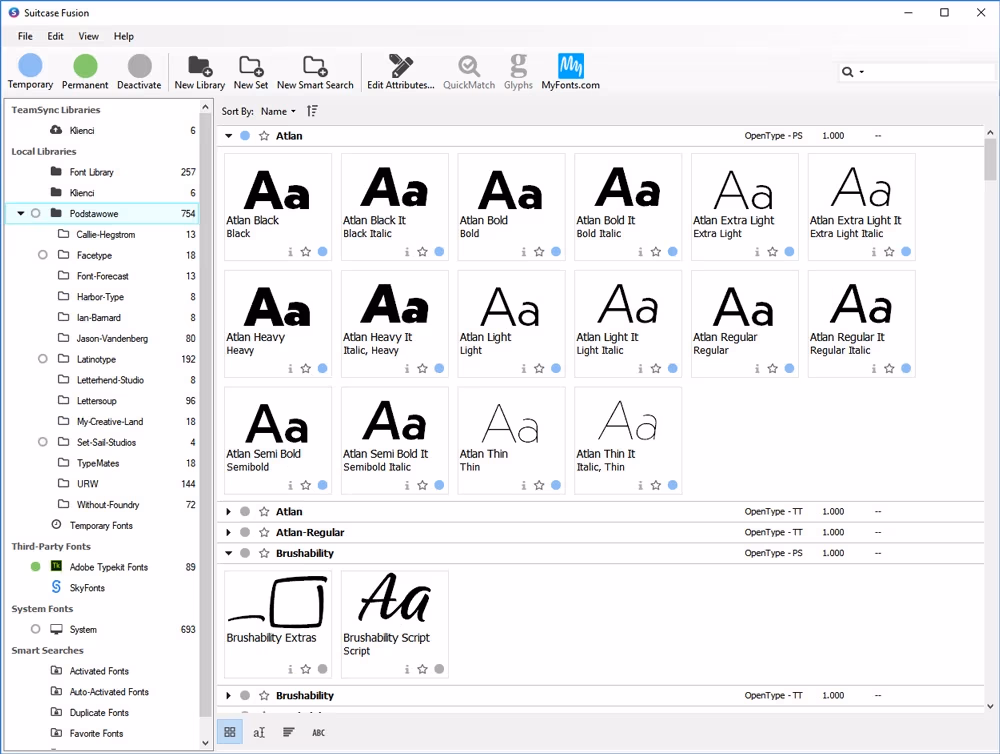Switch to ABC specimen preview view
Image resolution: width=1000 pixels, height=754 pixels.
click(318, 732)
